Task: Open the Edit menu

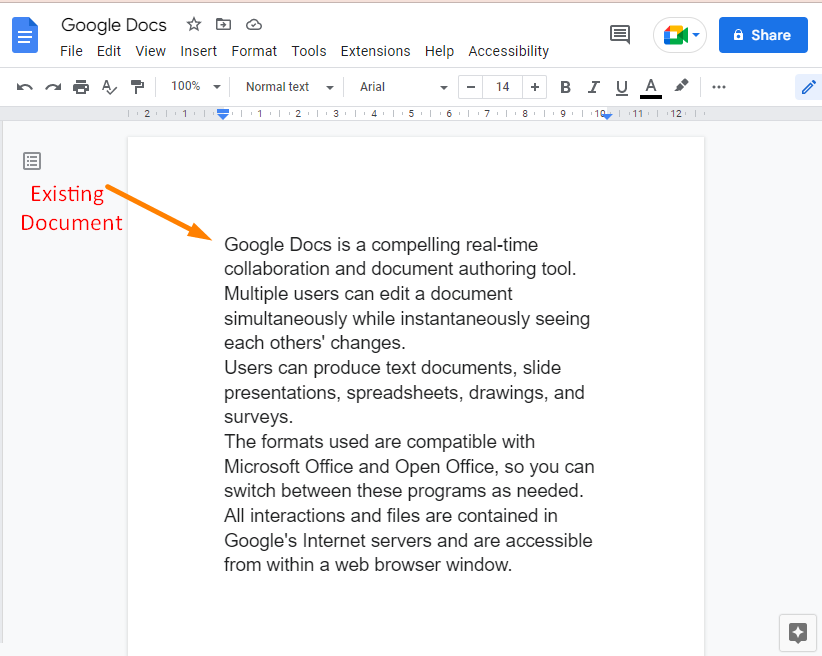Action: coord(109,51)
